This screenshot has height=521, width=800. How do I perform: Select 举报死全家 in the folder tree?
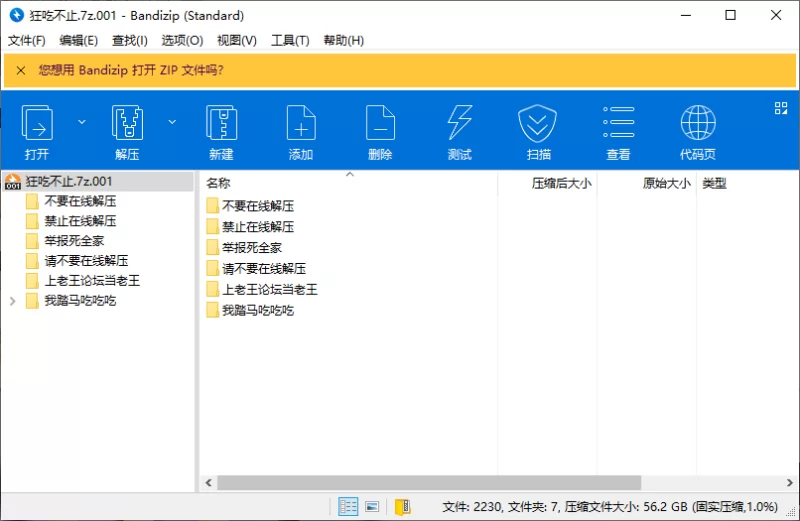(x=74, y=241)
